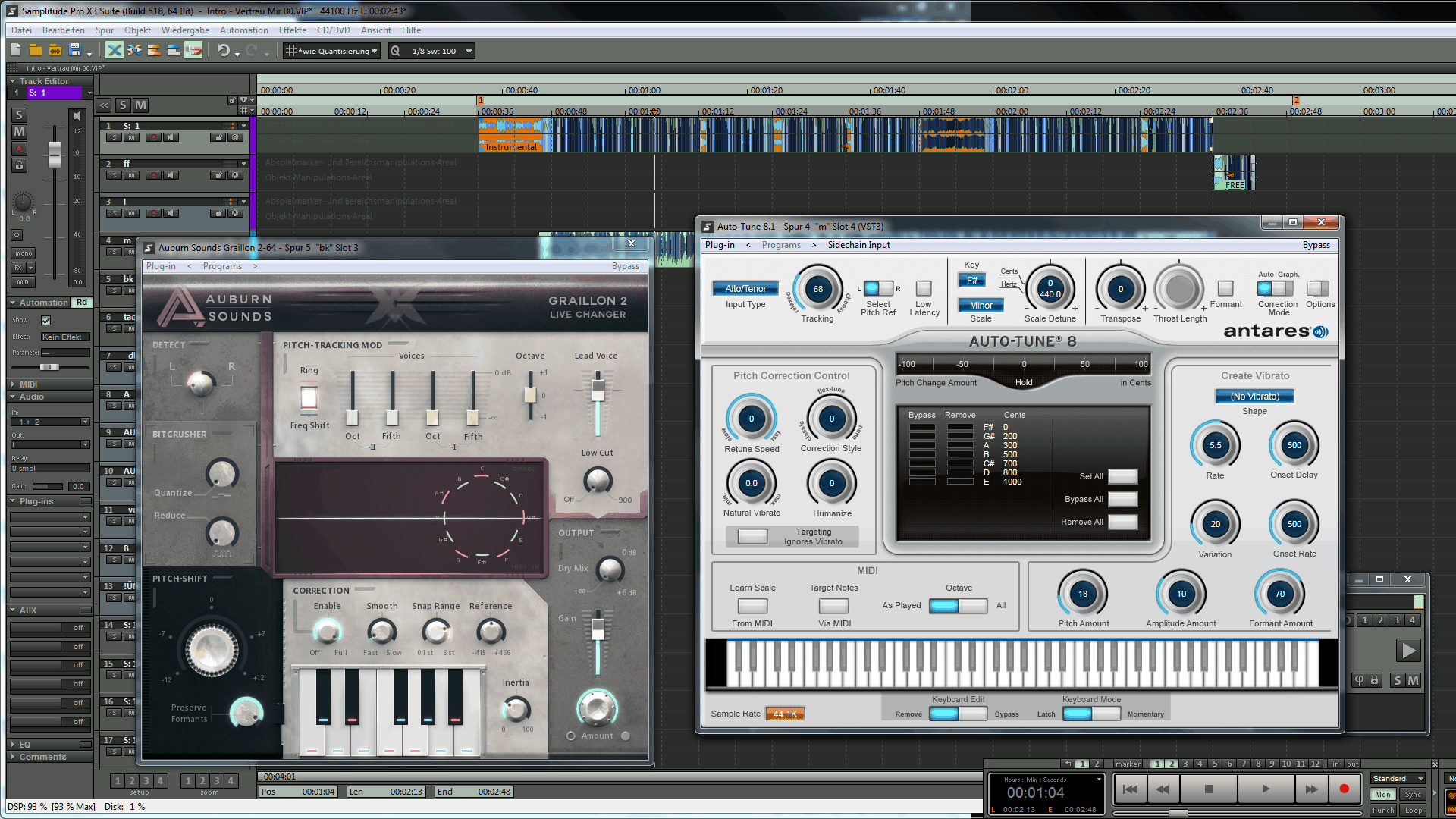Screen dimensions: 1456x819
Task: Click Bypass in the Graillon plug-in window
Action: tap(625, 266)
